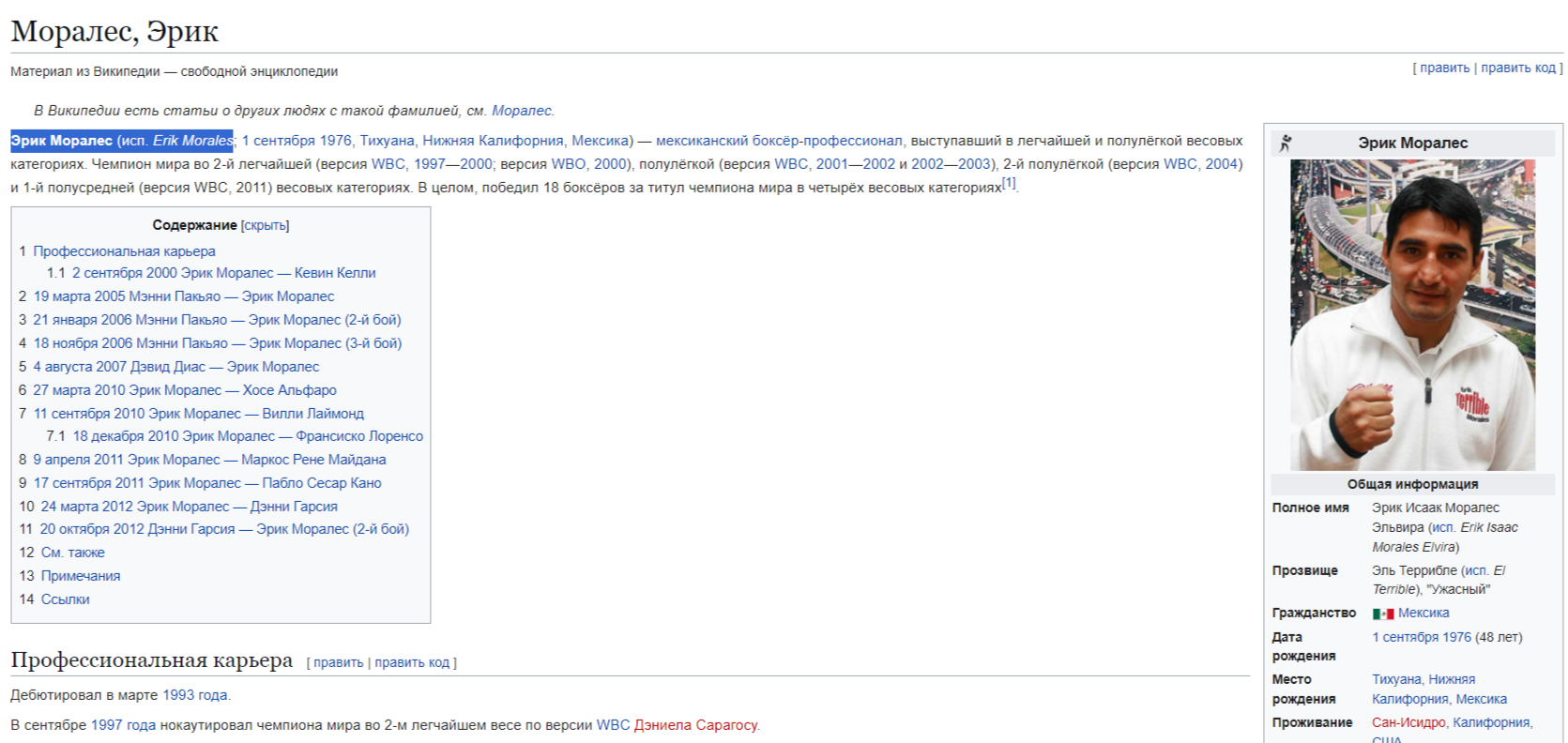The width and height of the screenshot is (1568, 743).
Task: Open "править" link at top right
Action: click(1444, 68)
